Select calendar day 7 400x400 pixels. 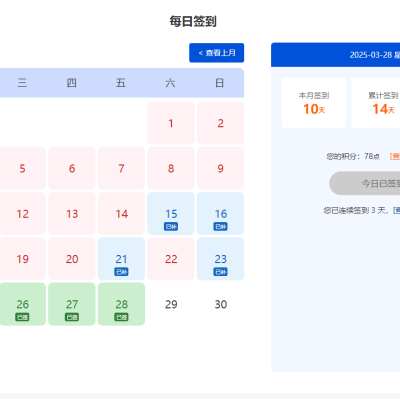click(121, 168)
